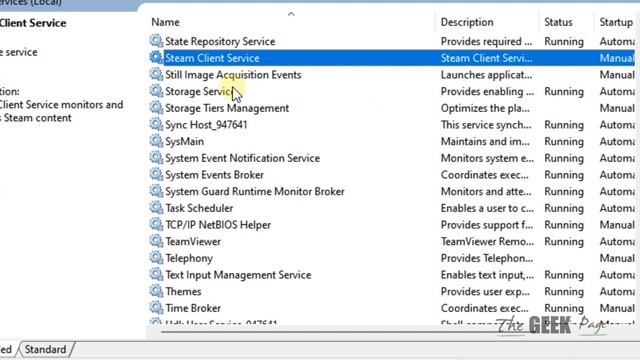Select the Storage Service entry
This screenshot has height=360, width=640.
tap(199, 91)
